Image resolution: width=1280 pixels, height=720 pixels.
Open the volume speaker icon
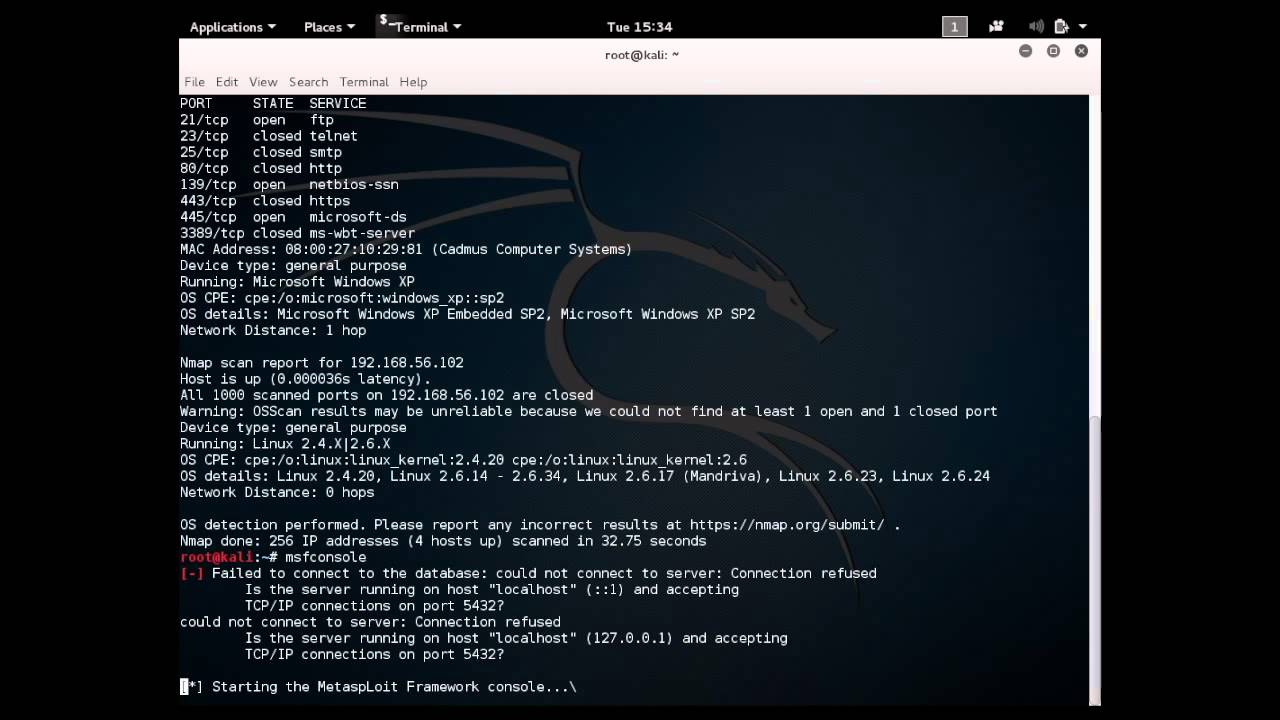1036,27
